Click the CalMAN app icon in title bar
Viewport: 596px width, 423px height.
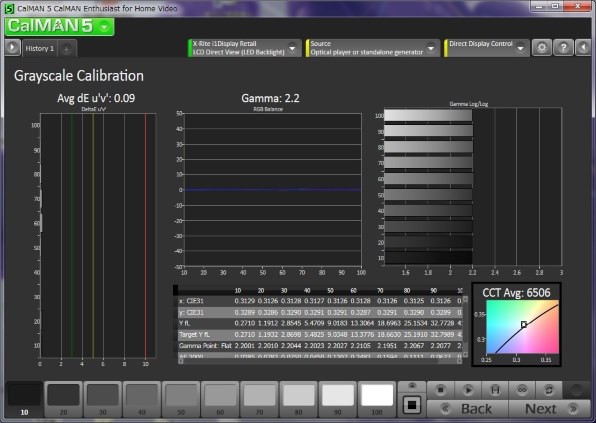click(x=9, y=8)
